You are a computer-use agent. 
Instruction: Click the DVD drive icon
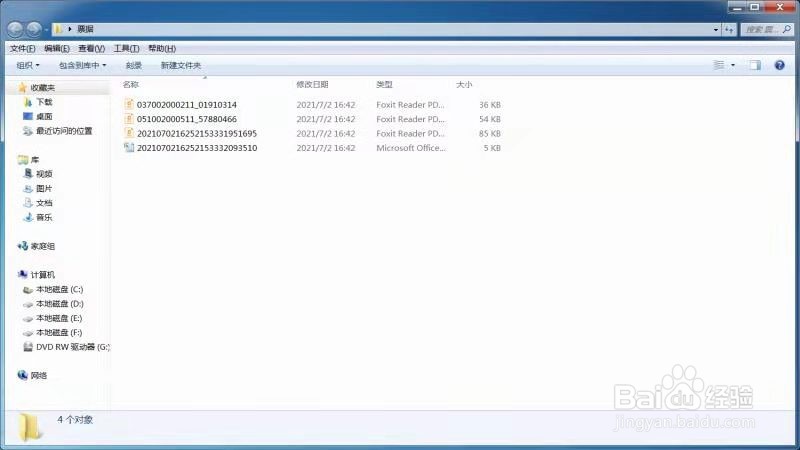pos(28,347)
